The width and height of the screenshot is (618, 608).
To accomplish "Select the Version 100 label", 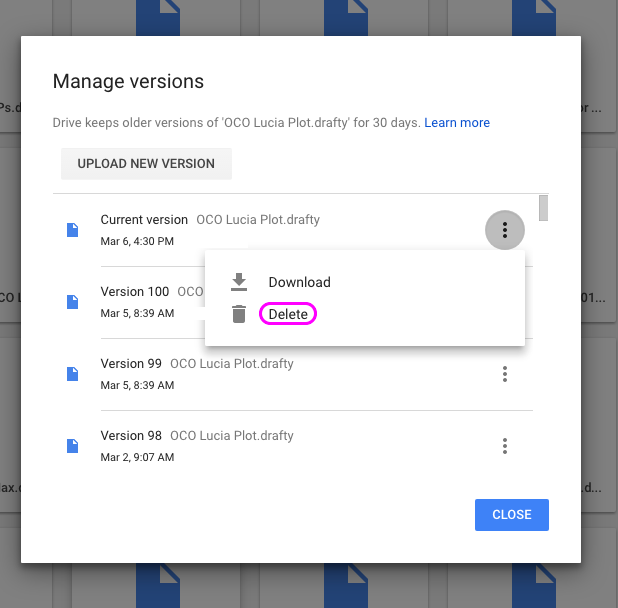I will (x=135, y=292).
